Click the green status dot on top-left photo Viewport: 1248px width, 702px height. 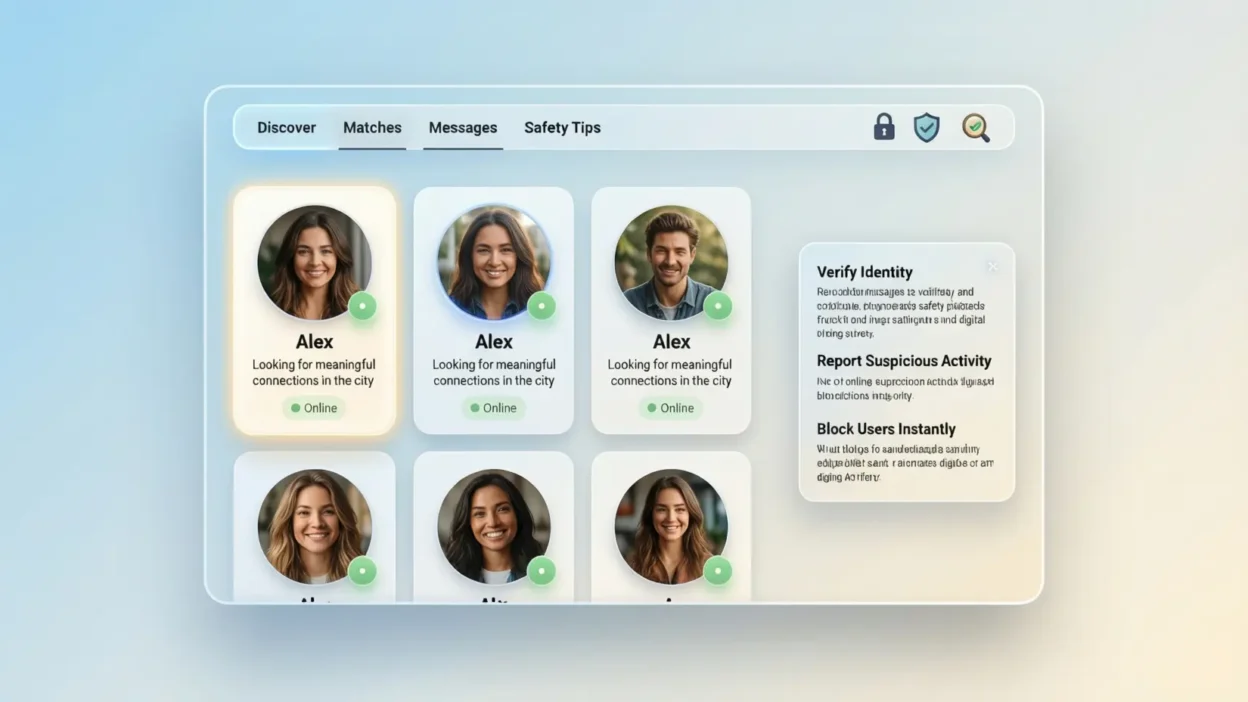pos(362,306)
